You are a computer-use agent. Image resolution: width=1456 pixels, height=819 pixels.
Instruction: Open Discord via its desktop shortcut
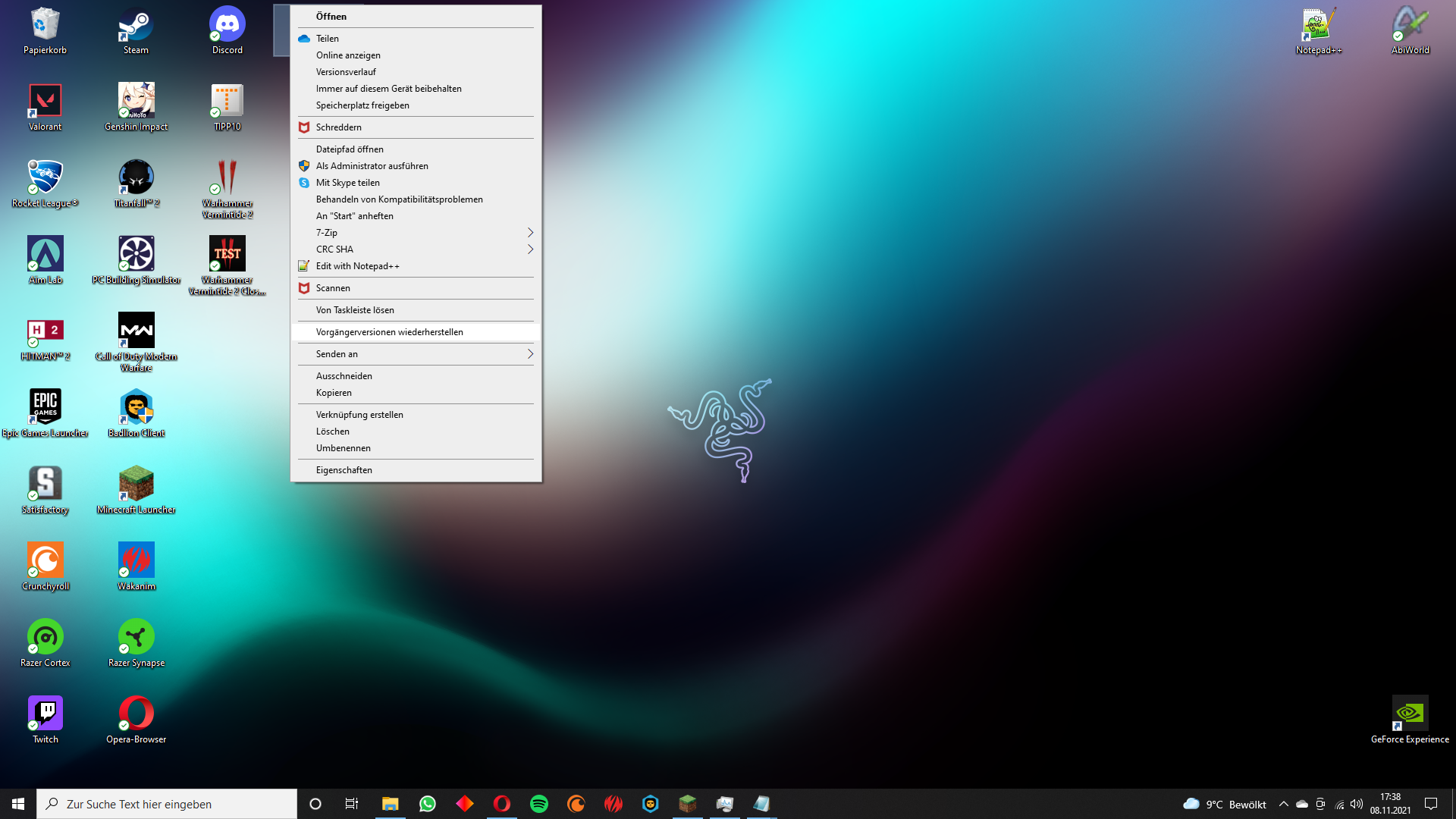point(227,30)
